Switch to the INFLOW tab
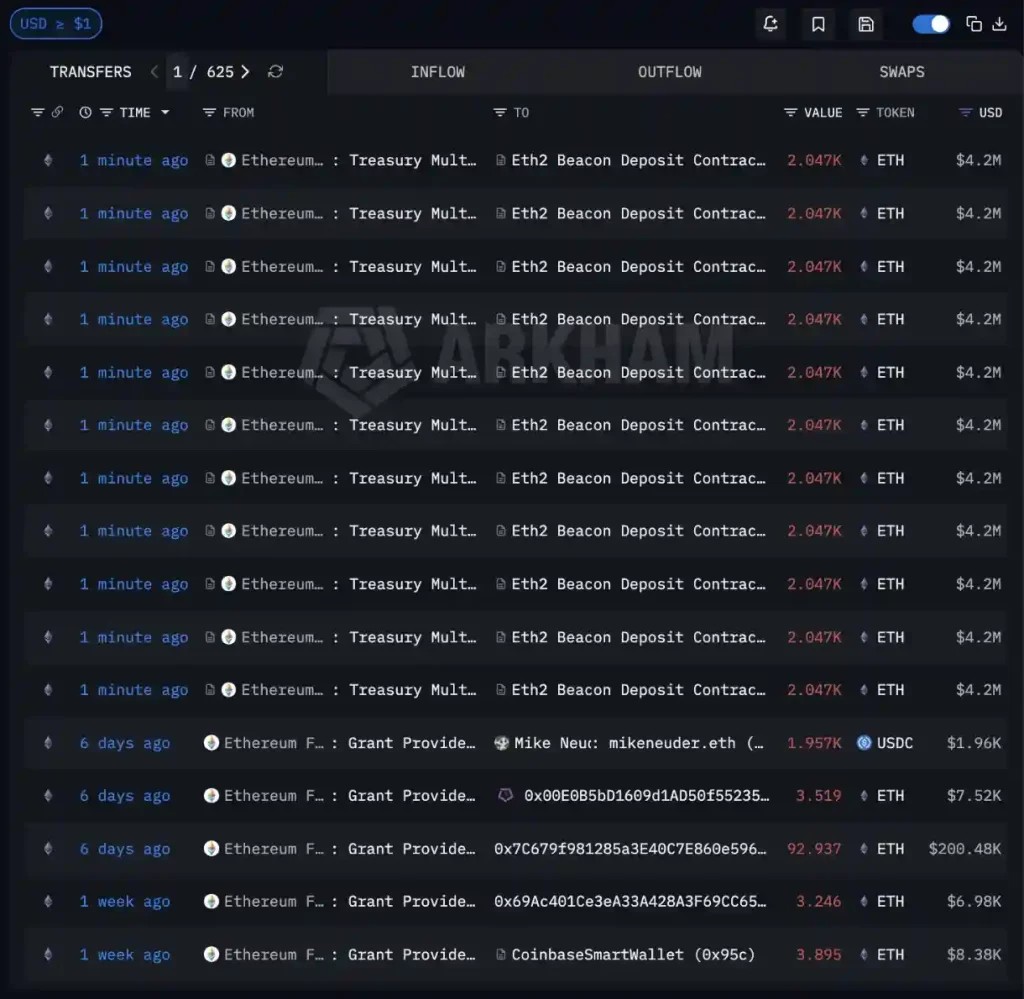This screenshot has width=1024, height=999. click(438, 72)
